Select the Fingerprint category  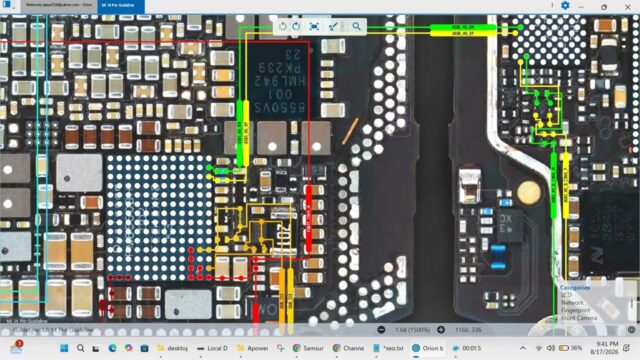click(575, 310)
